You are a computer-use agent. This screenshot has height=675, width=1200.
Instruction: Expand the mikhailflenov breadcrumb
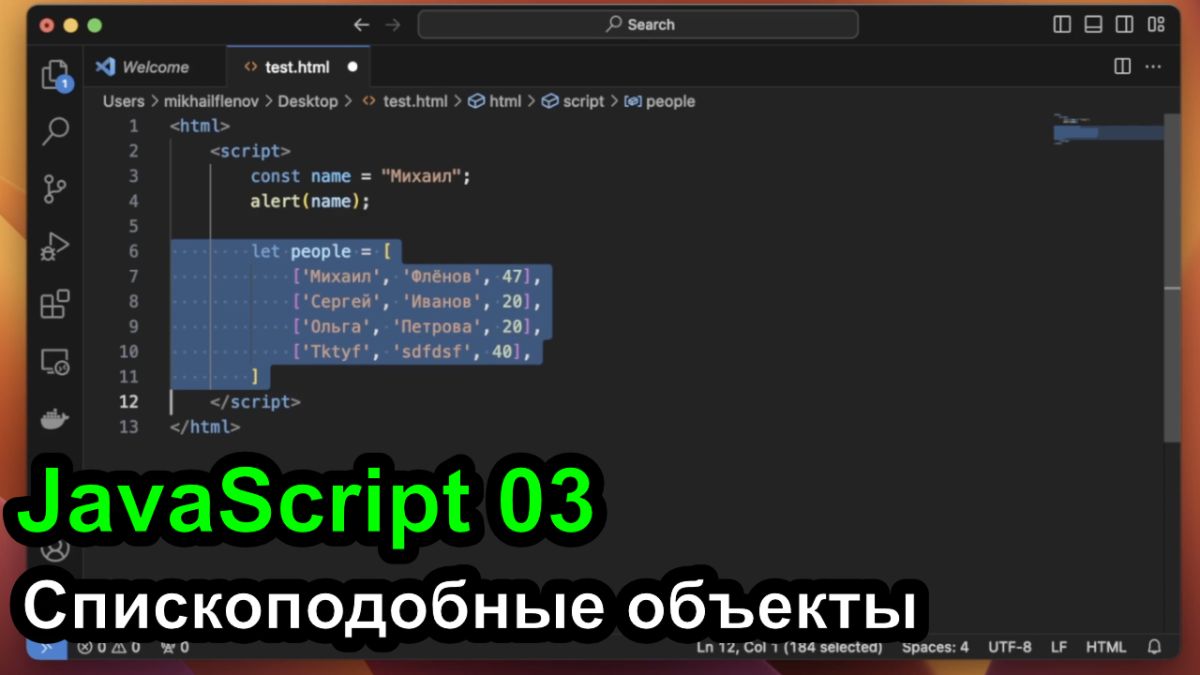click(211, 101)
